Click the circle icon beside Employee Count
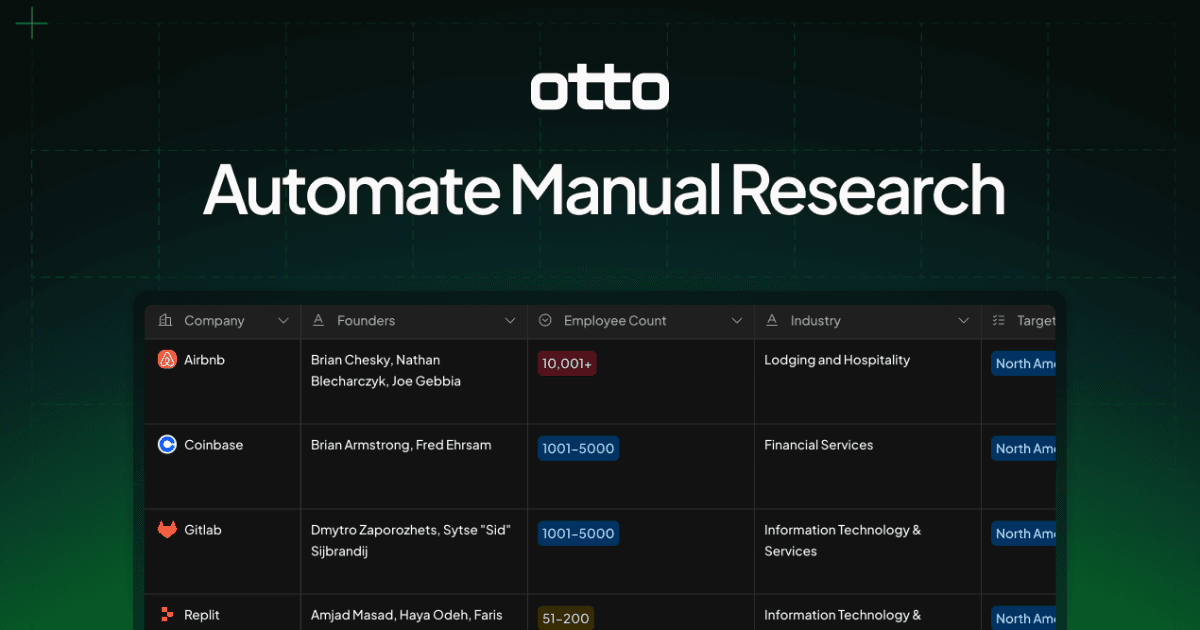 pos(546,321)
